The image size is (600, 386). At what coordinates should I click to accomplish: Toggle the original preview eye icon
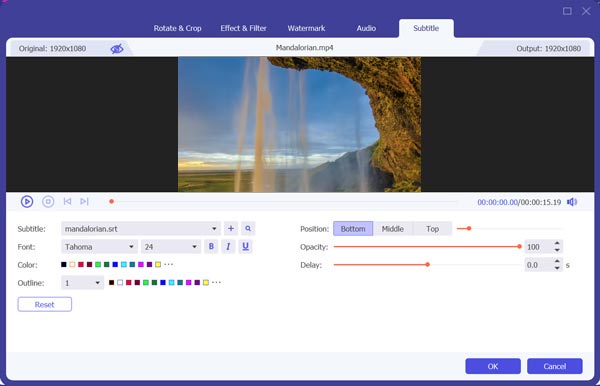tap(117, 49)
